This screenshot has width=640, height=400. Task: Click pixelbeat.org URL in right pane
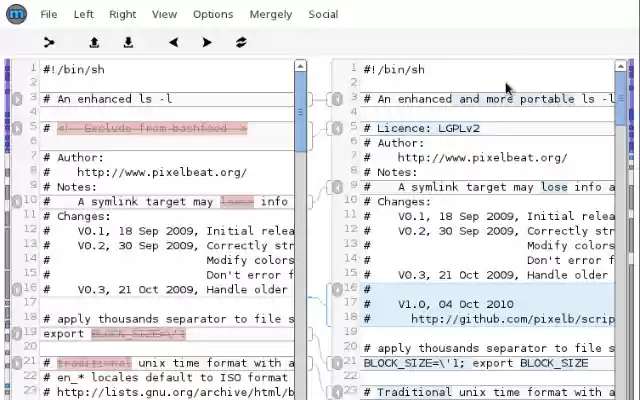point(482,158)
